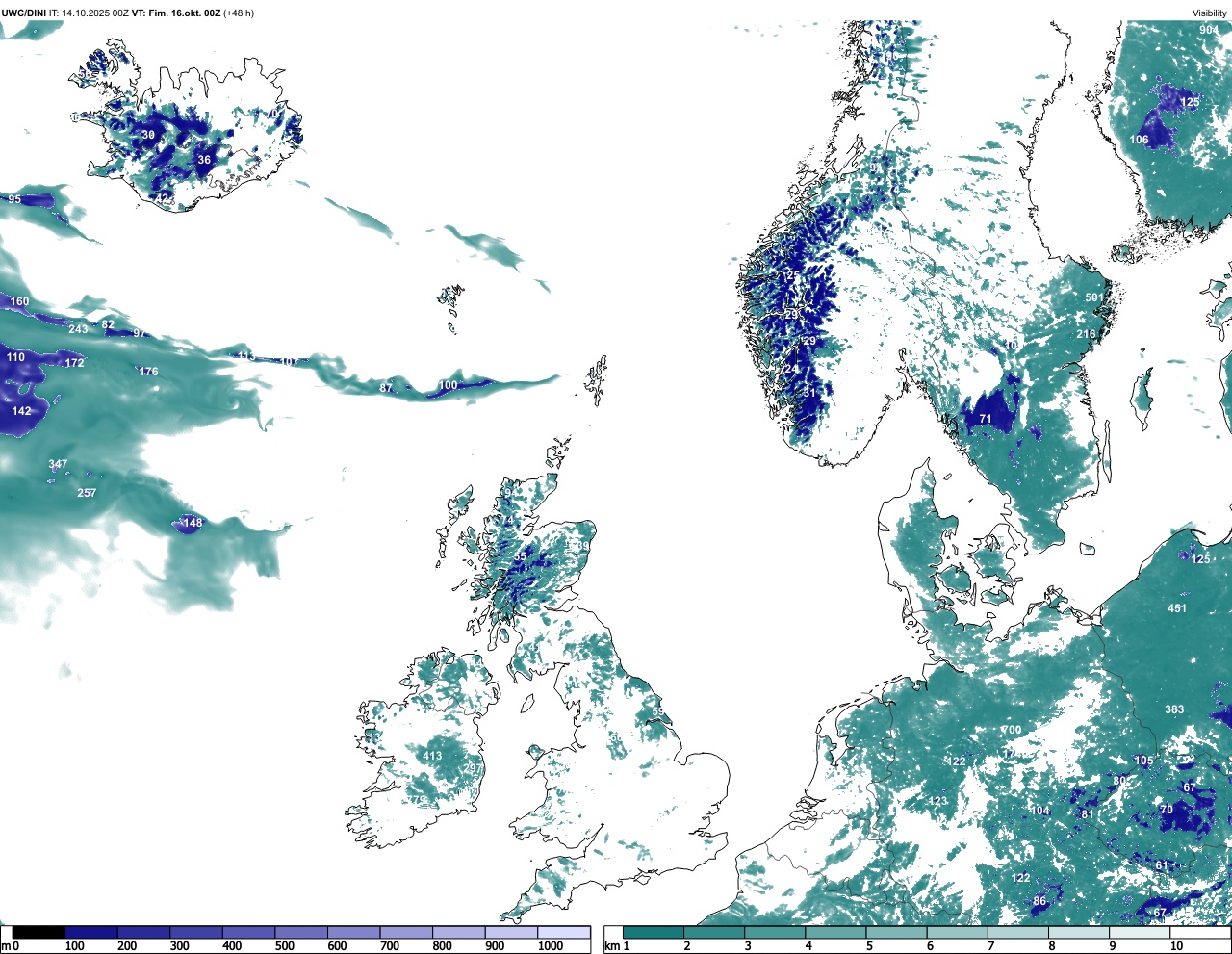1232x954 pixels.
Task: Click the '172' value on the Atlantic
Action: [x=74, y=363]
